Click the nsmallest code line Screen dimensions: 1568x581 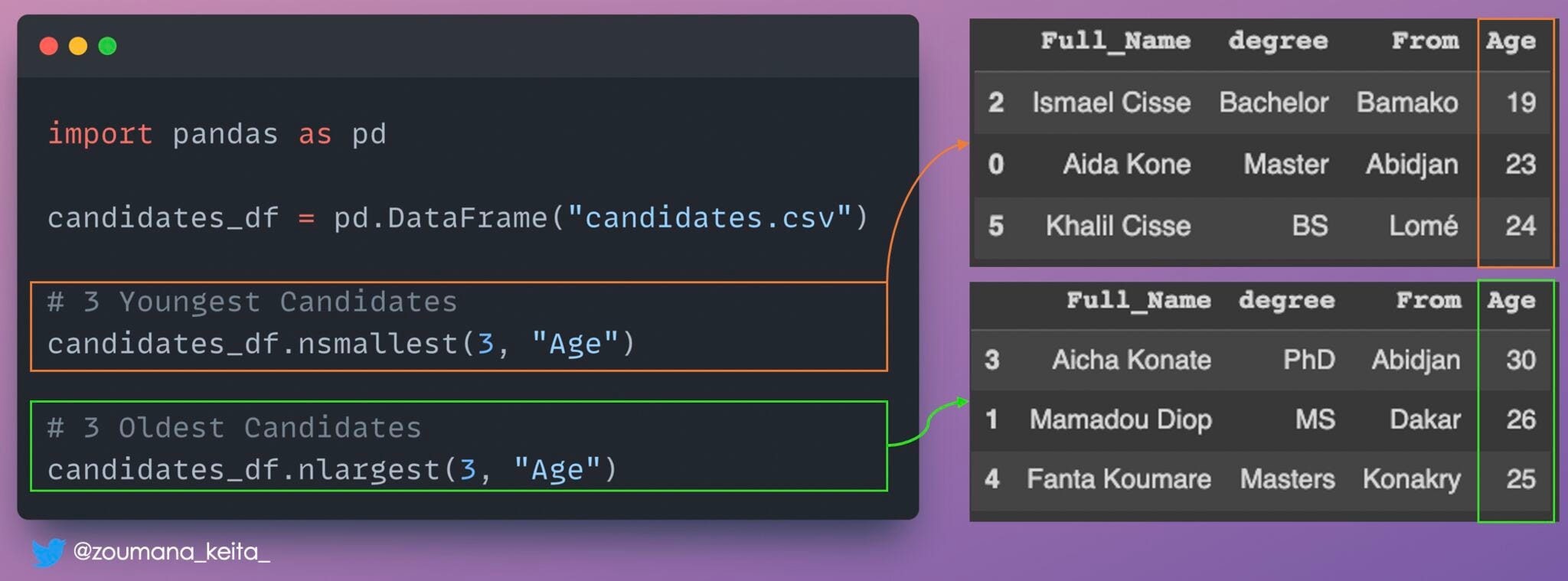click(341, 344)
